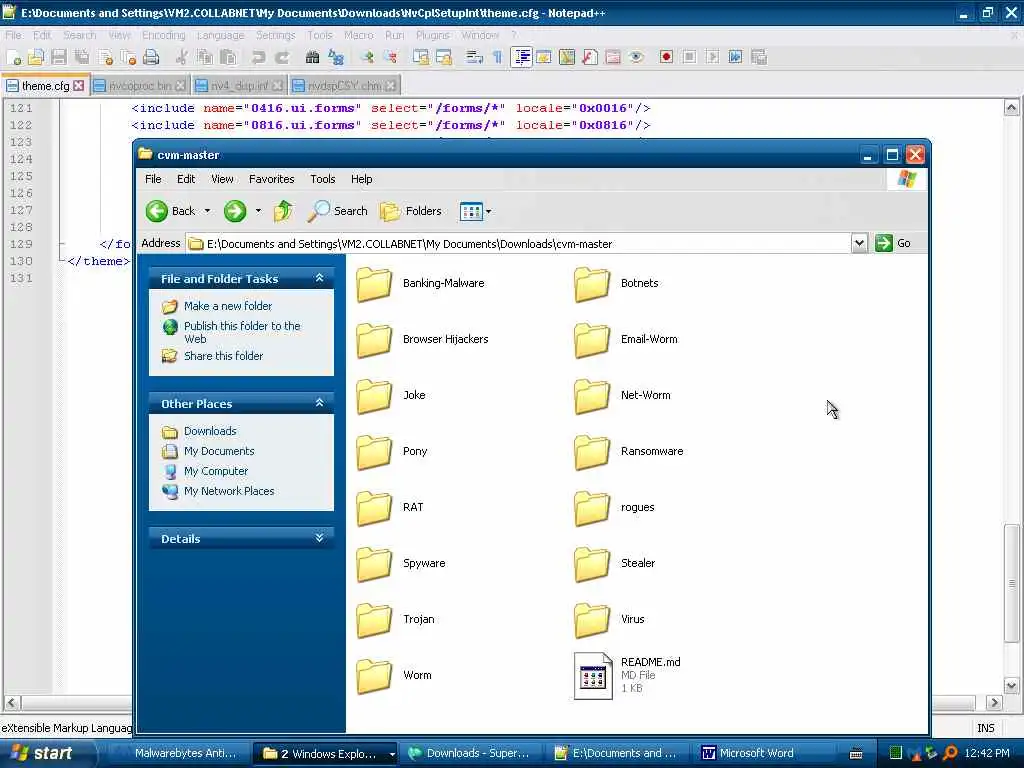Open Plugins menu in Notepad++

point(432,35)
